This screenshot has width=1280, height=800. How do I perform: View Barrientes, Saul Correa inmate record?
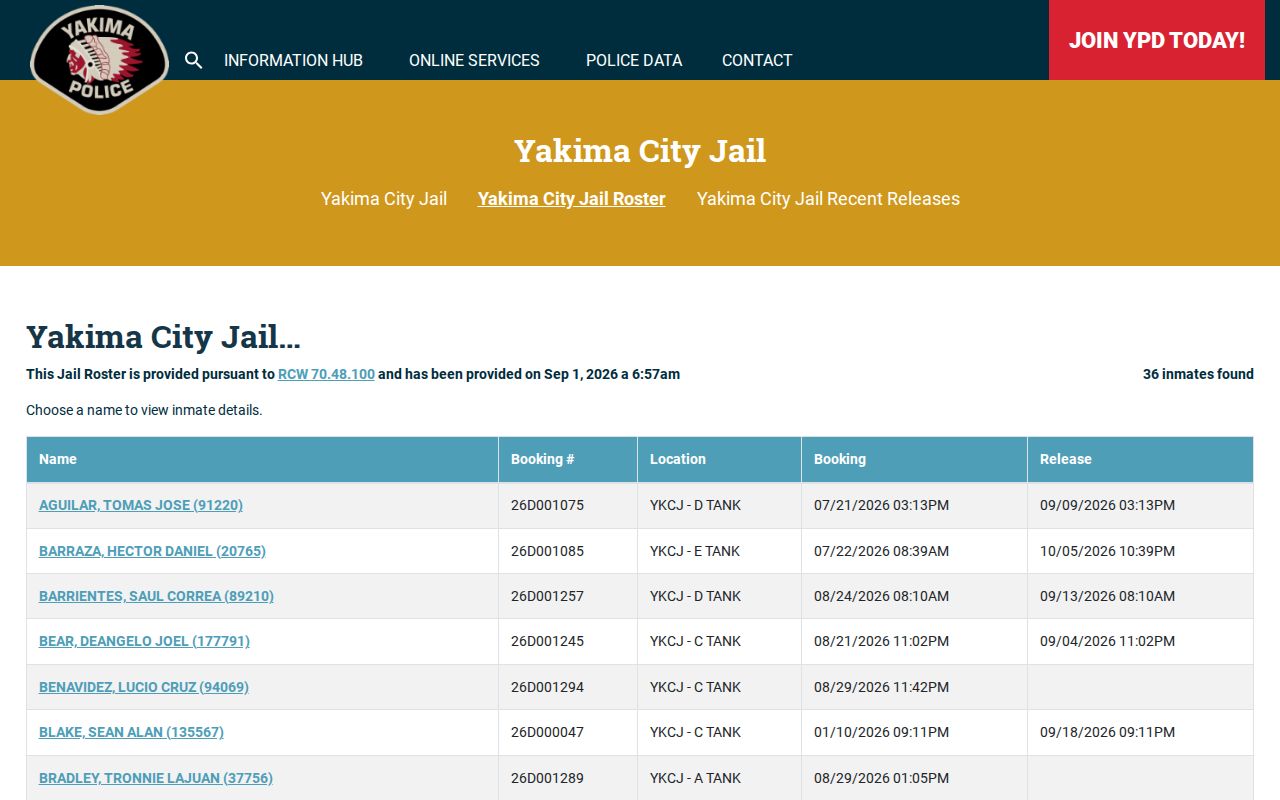tap(156, 596)
